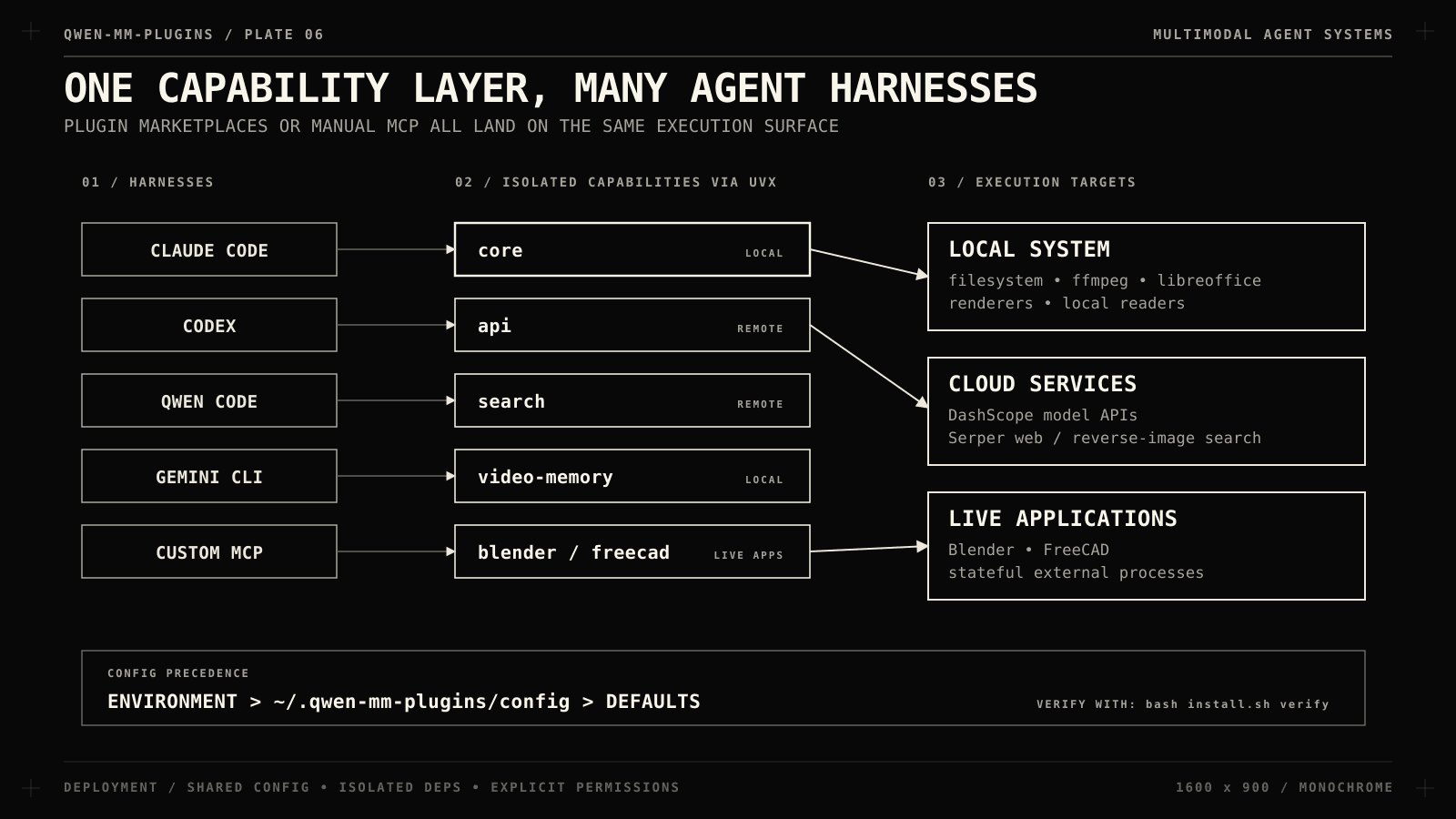Click 'QWEN-MM-PLUGINS / PLATE 06' header text

pyautogui.click(x=194, y=35)
